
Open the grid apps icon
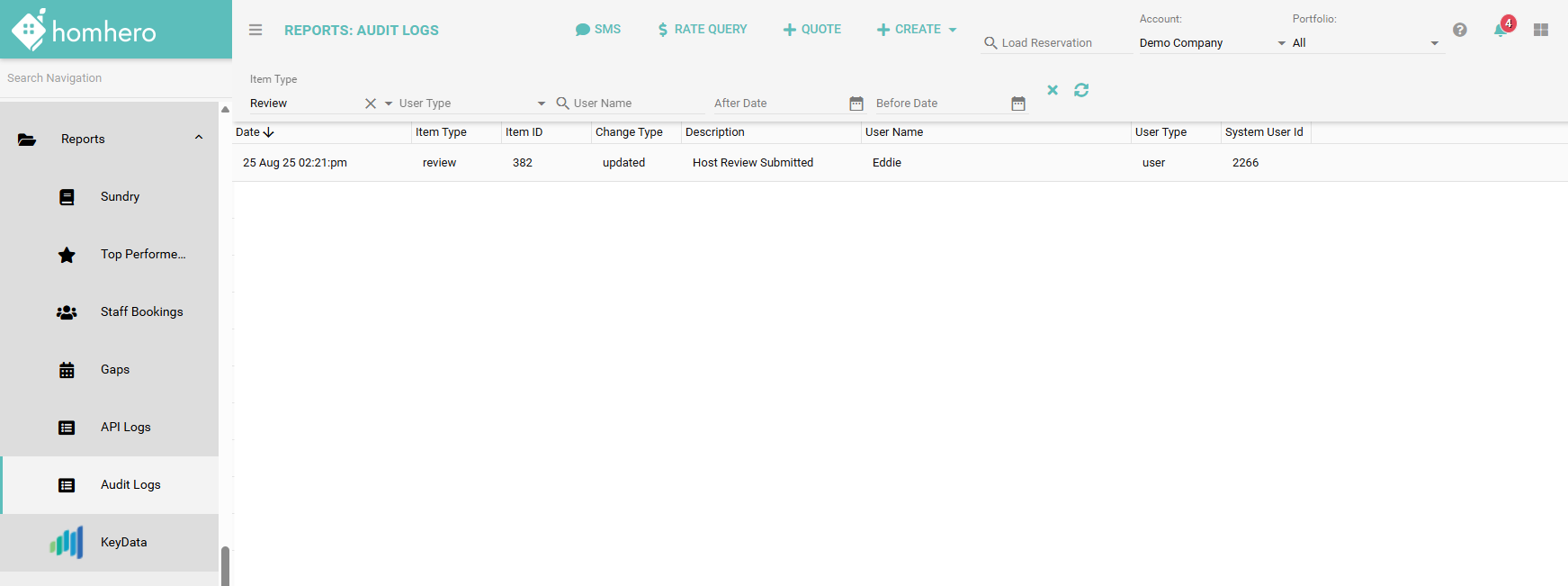[1541, 30]
